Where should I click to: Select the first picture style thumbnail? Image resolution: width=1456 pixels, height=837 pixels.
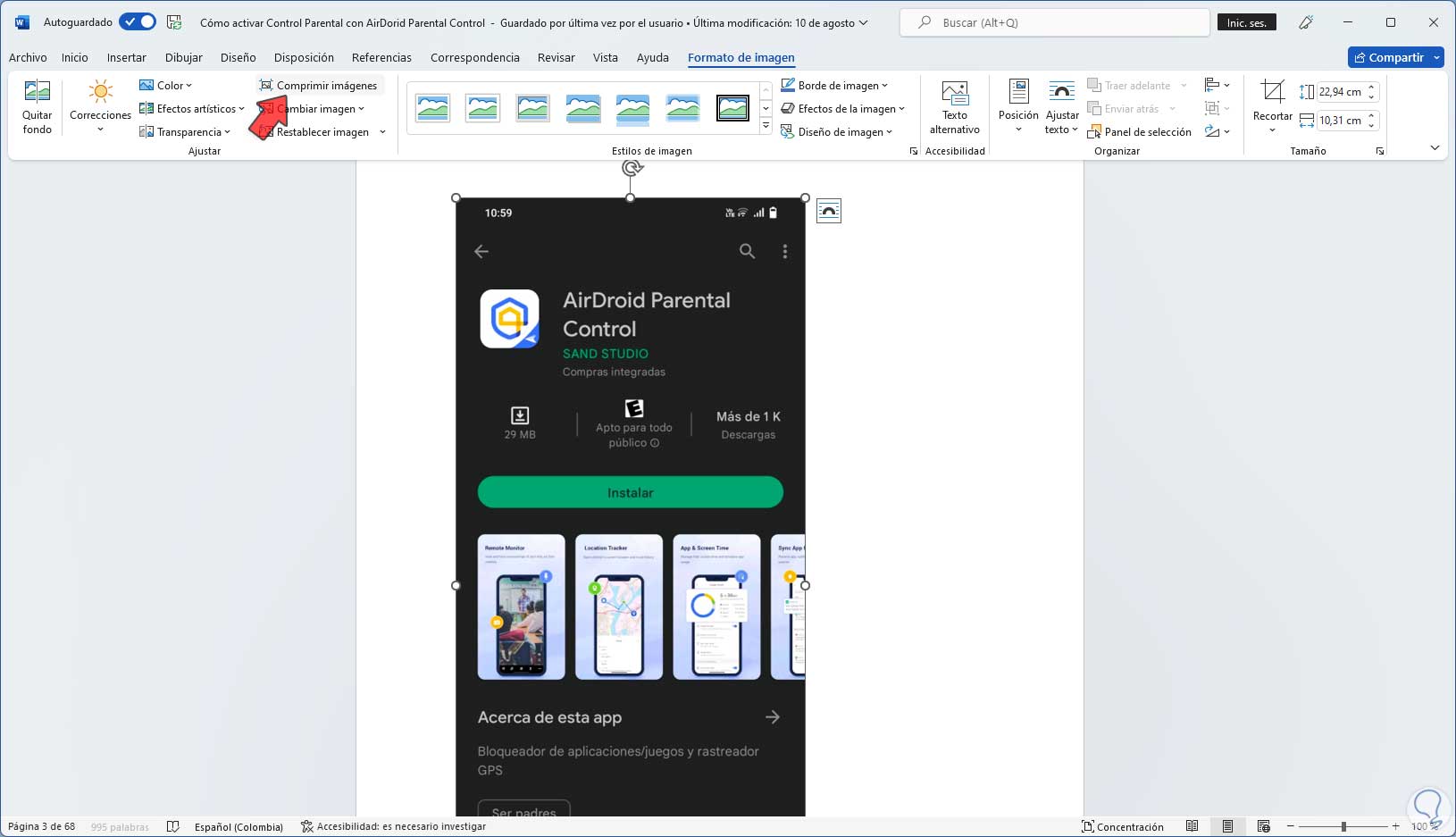432,108
